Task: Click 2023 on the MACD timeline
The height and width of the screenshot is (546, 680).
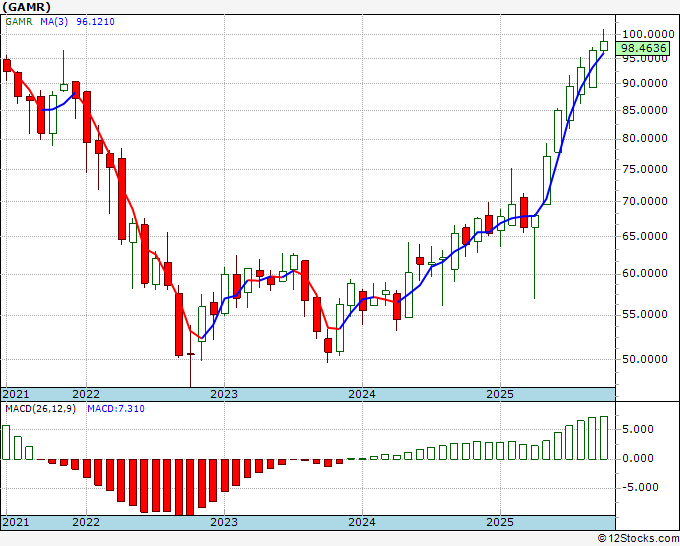Action: coord(224,522)
